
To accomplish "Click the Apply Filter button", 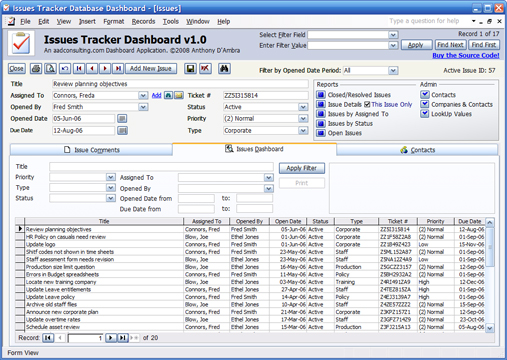I will coord(302,168).
